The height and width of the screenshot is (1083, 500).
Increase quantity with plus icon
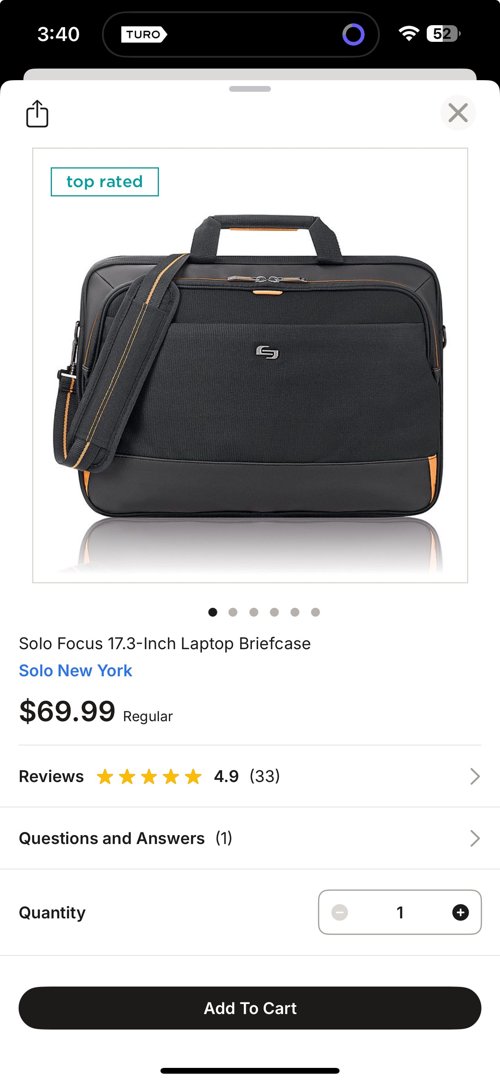460,912
